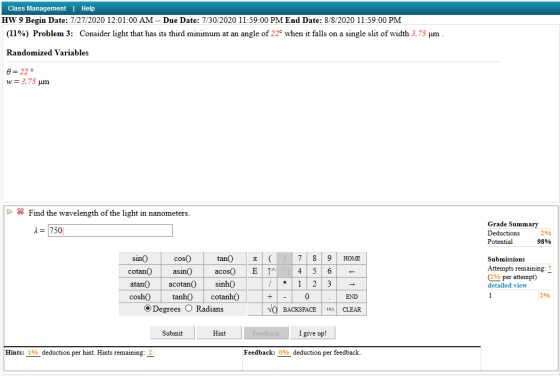
Task: Click keypad digit 7
Action: [300, 258]
